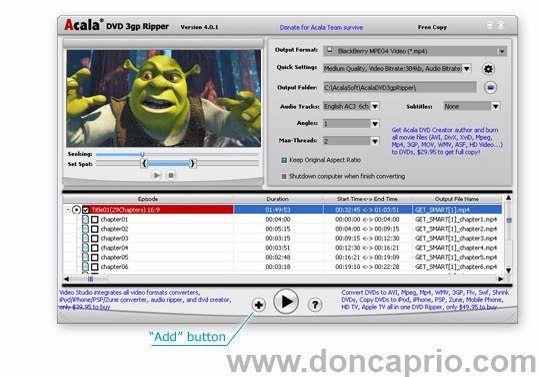Uncheck the Title01 row checkbox
This screenshot has height=377, width=540.
click(x=86, y=210)
